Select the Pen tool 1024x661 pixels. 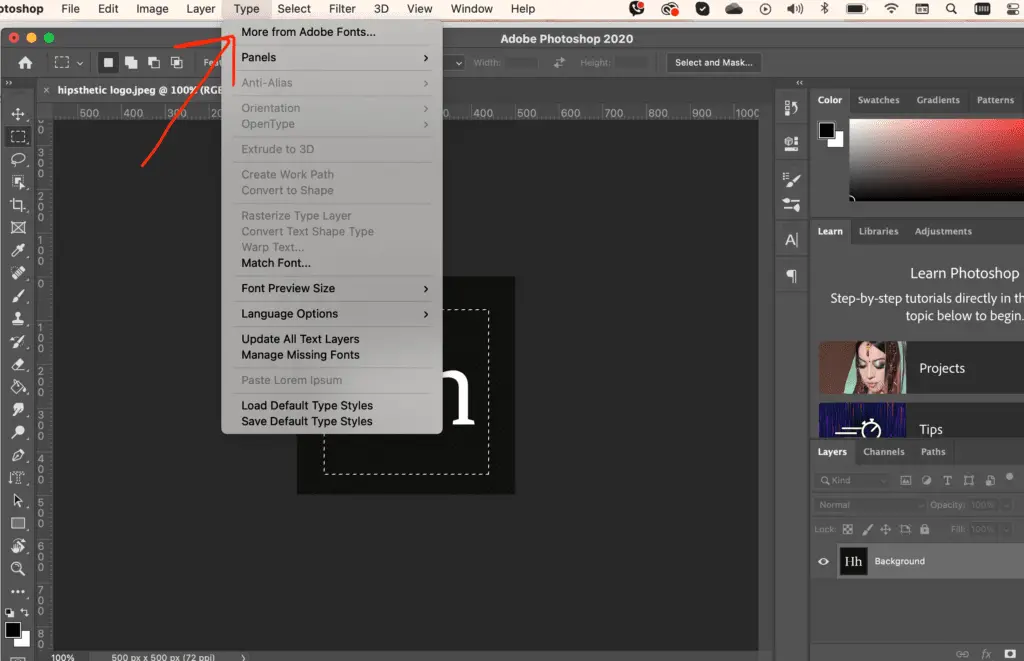point(18,455)
